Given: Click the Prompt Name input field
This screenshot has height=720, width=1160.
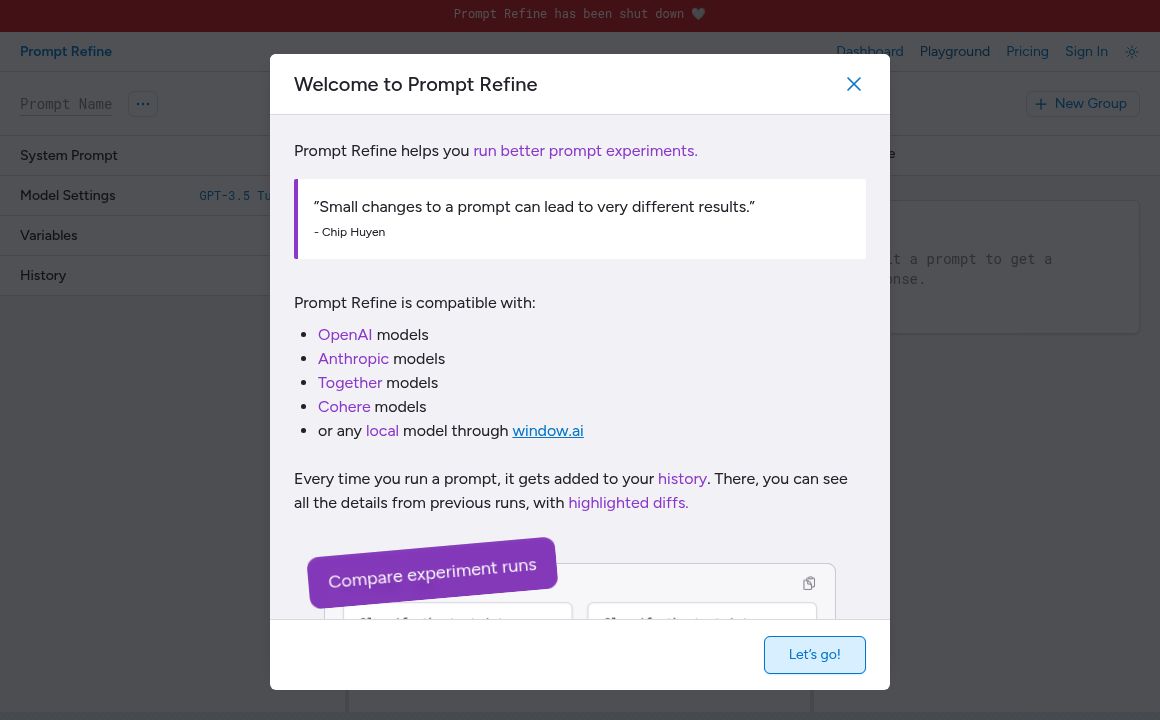Looking at the screenshot, I should click(66, 104).
